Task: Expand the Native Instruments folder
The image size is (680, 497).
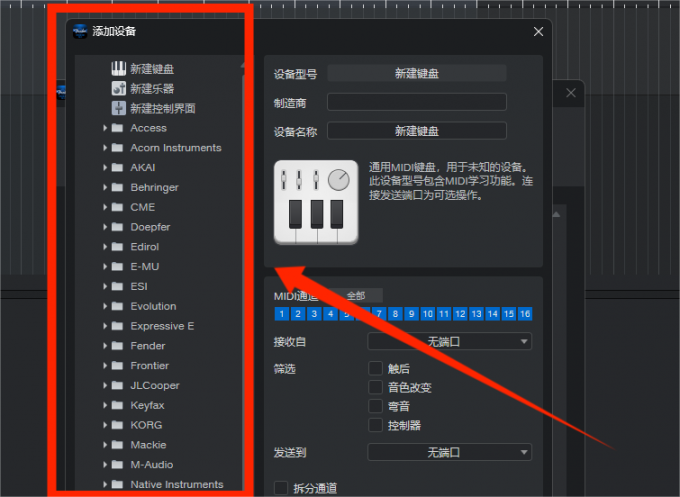Action: point(105,484)
